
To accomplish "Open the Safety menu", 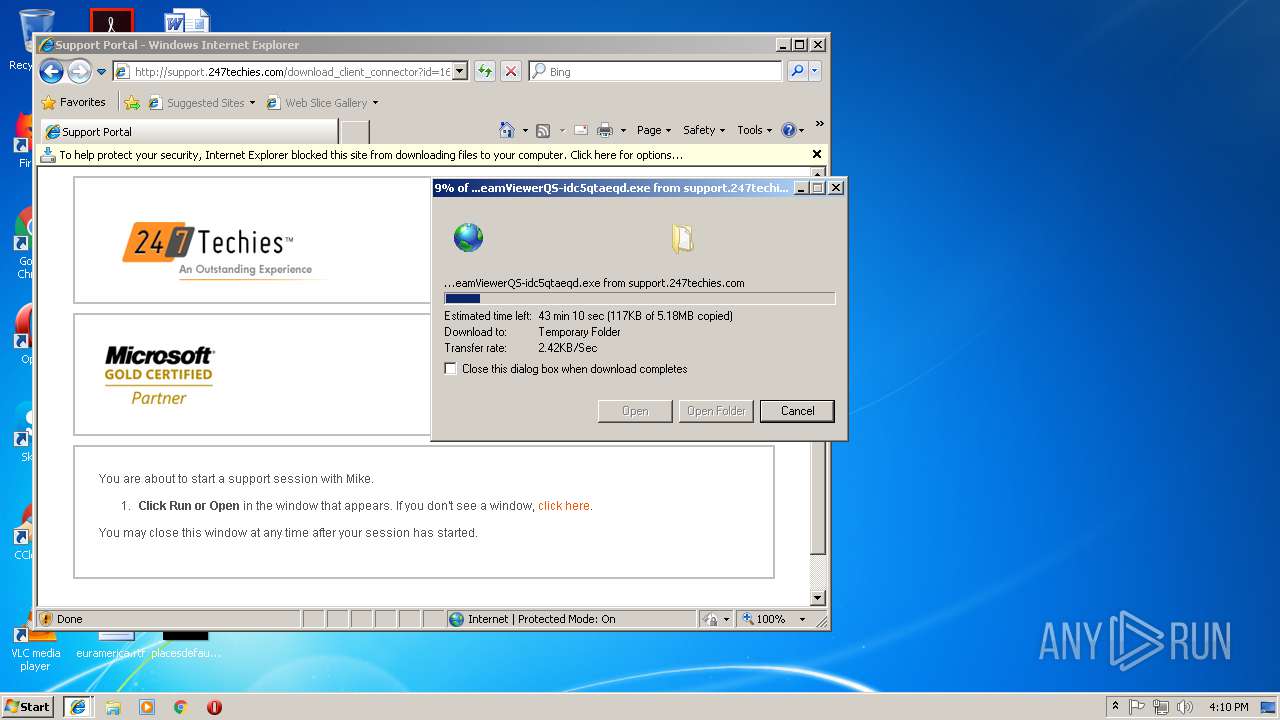I will 704,130.
